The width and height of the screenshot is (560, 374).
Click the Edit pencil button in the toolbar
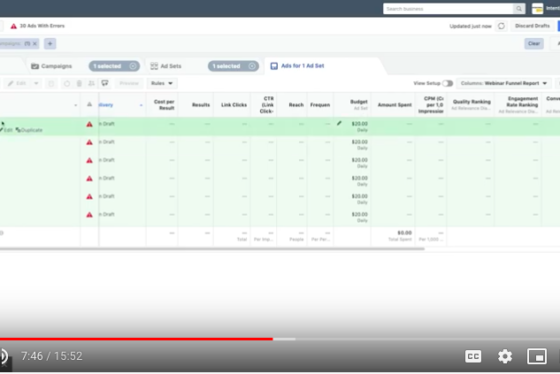[17, 83]
